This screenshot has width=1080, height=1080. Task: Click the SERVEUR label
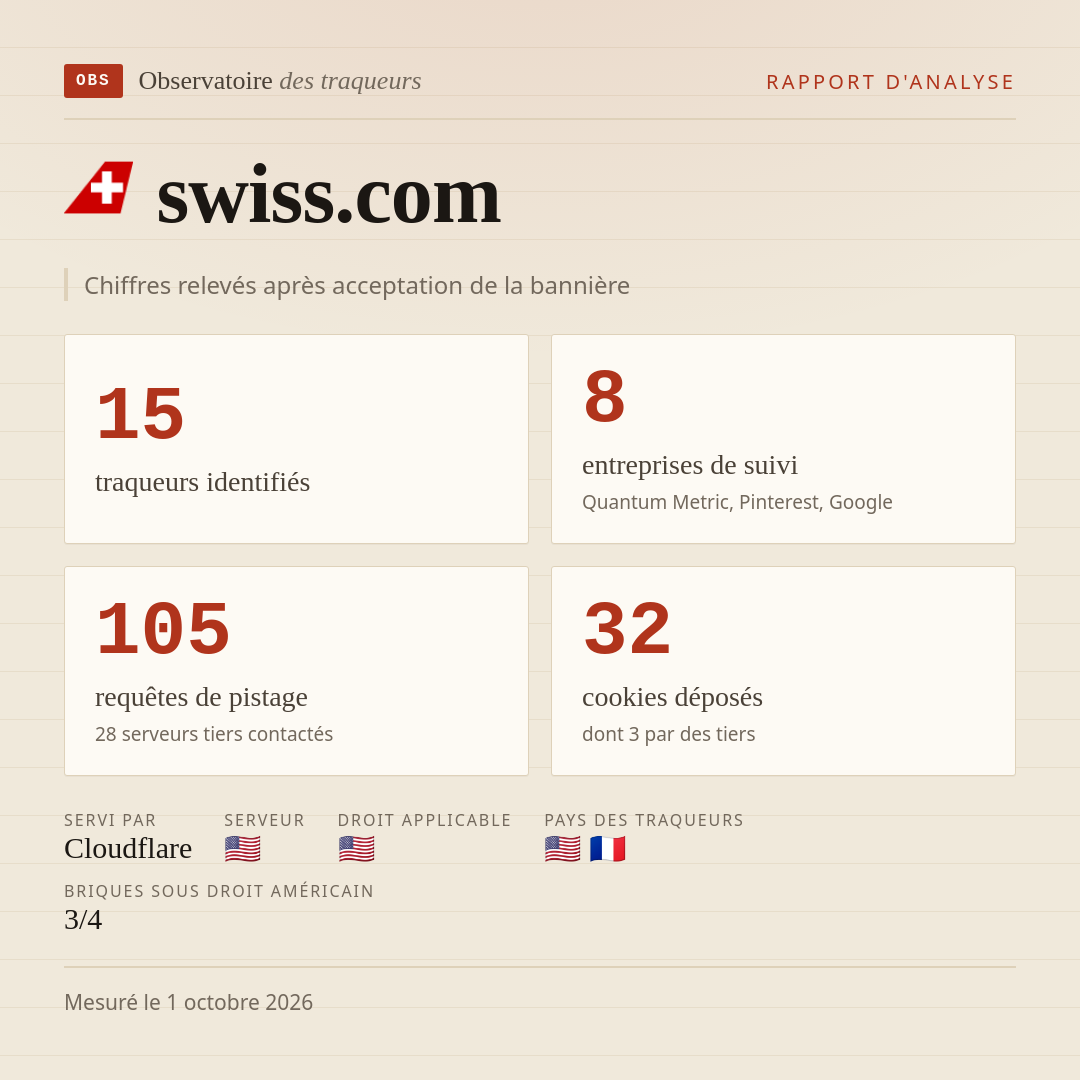coord(264,820)
